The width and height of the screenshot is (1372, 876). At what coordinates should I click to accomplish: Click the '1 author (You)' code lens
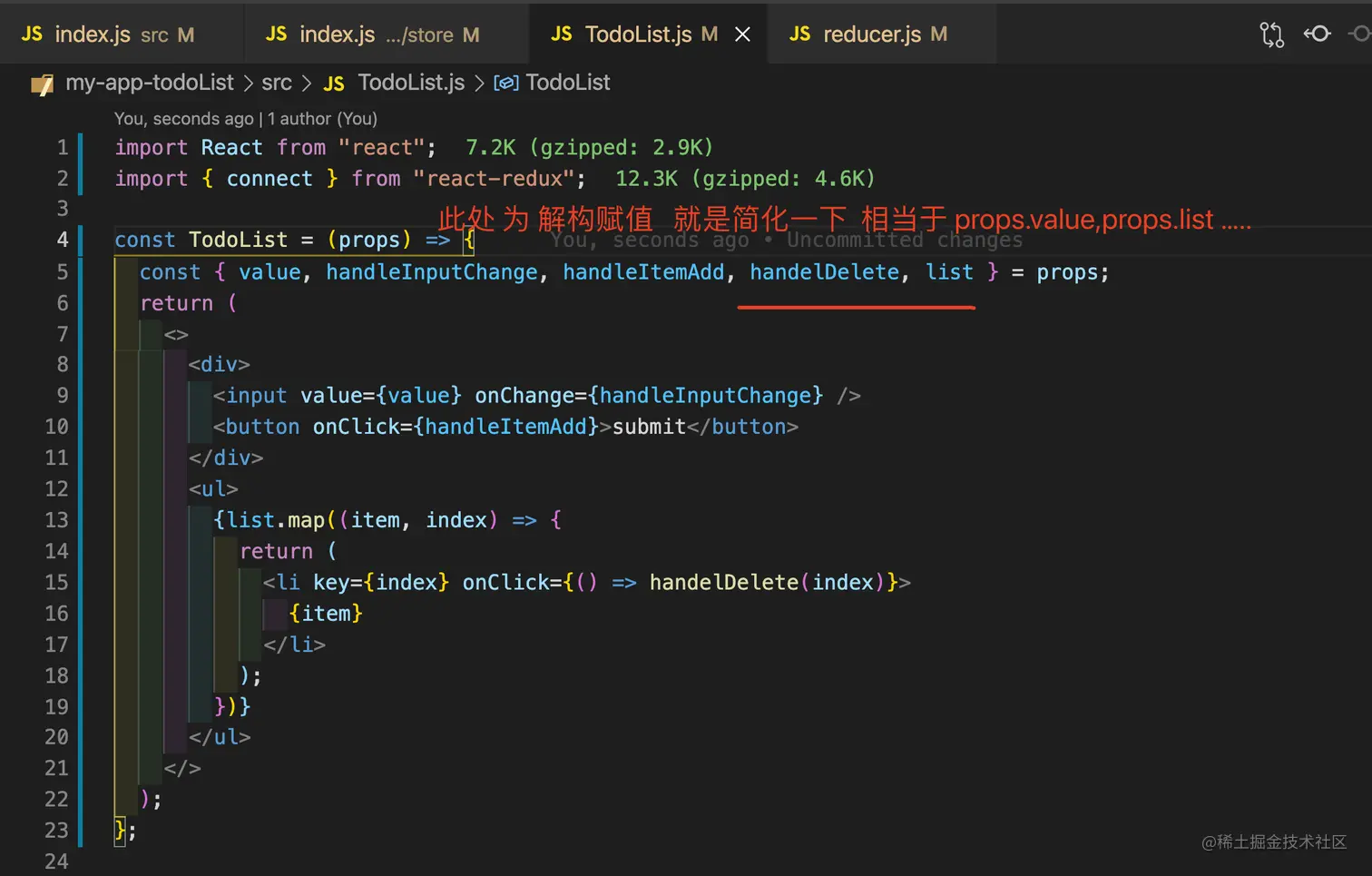pos(322,119)
